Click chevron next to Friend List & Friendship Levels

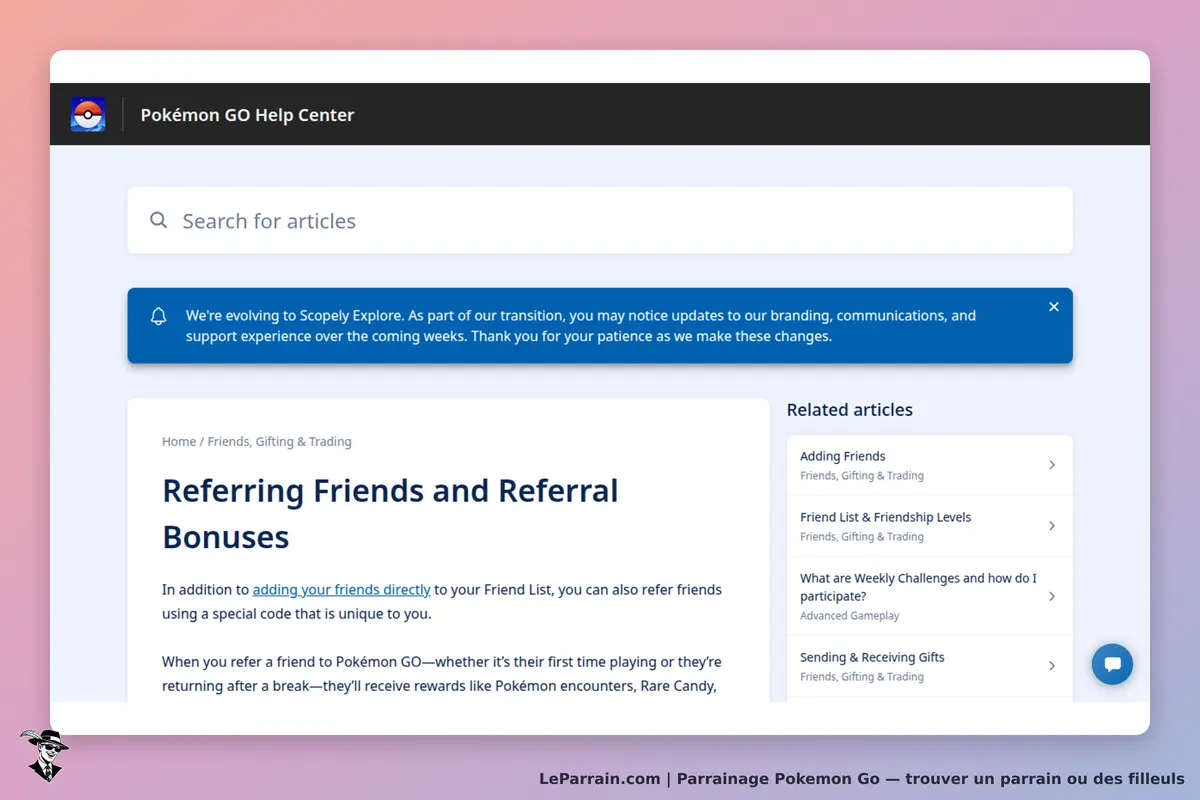1051,526
